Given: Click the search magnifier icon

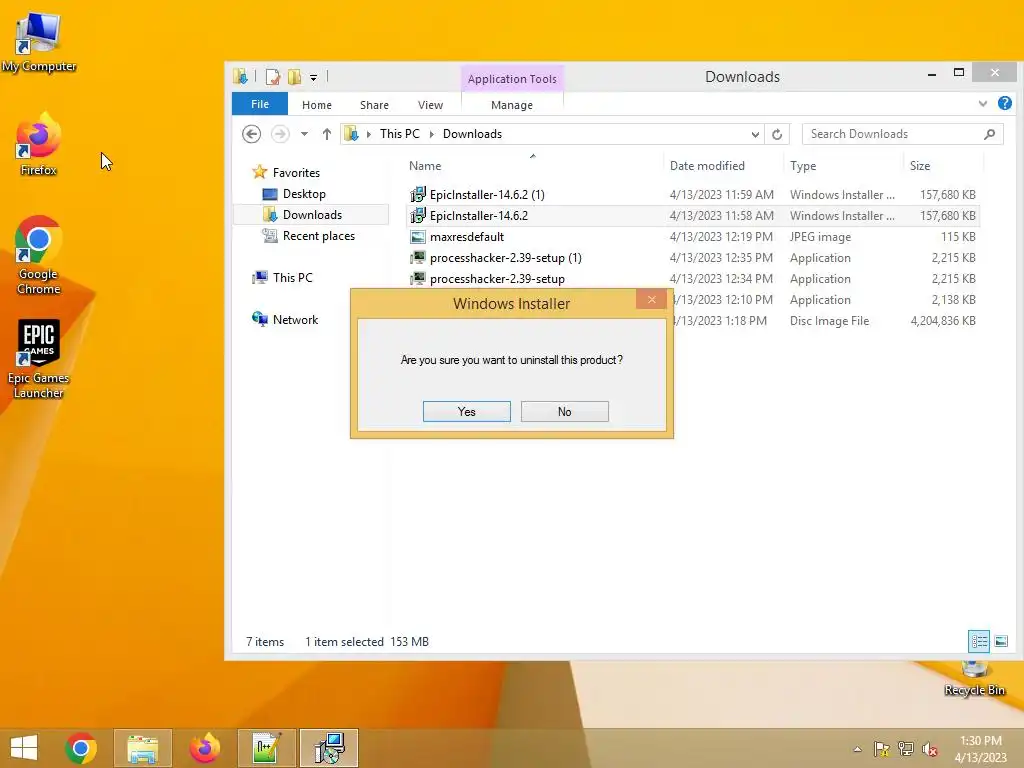Looking at the screenshot, I should click(990, 134).
